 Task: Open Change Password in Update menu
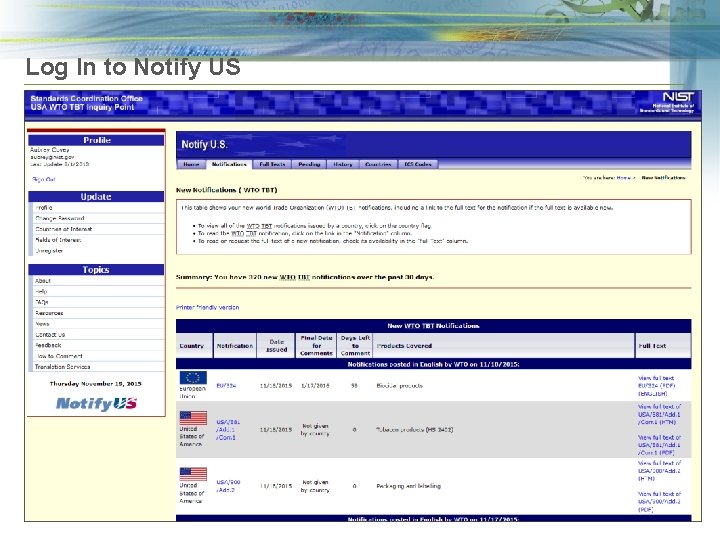point(60,219)
